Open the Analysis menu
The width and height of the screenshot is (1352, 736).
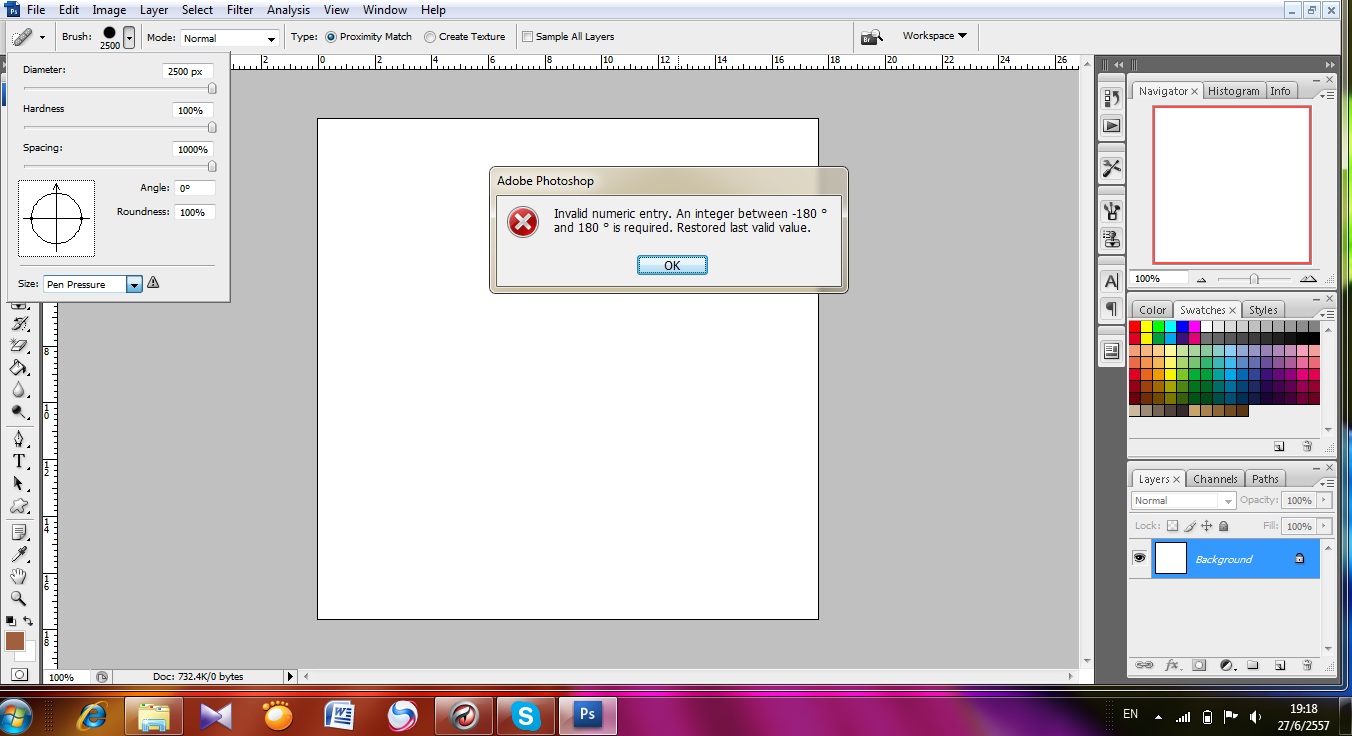[289, 10]
